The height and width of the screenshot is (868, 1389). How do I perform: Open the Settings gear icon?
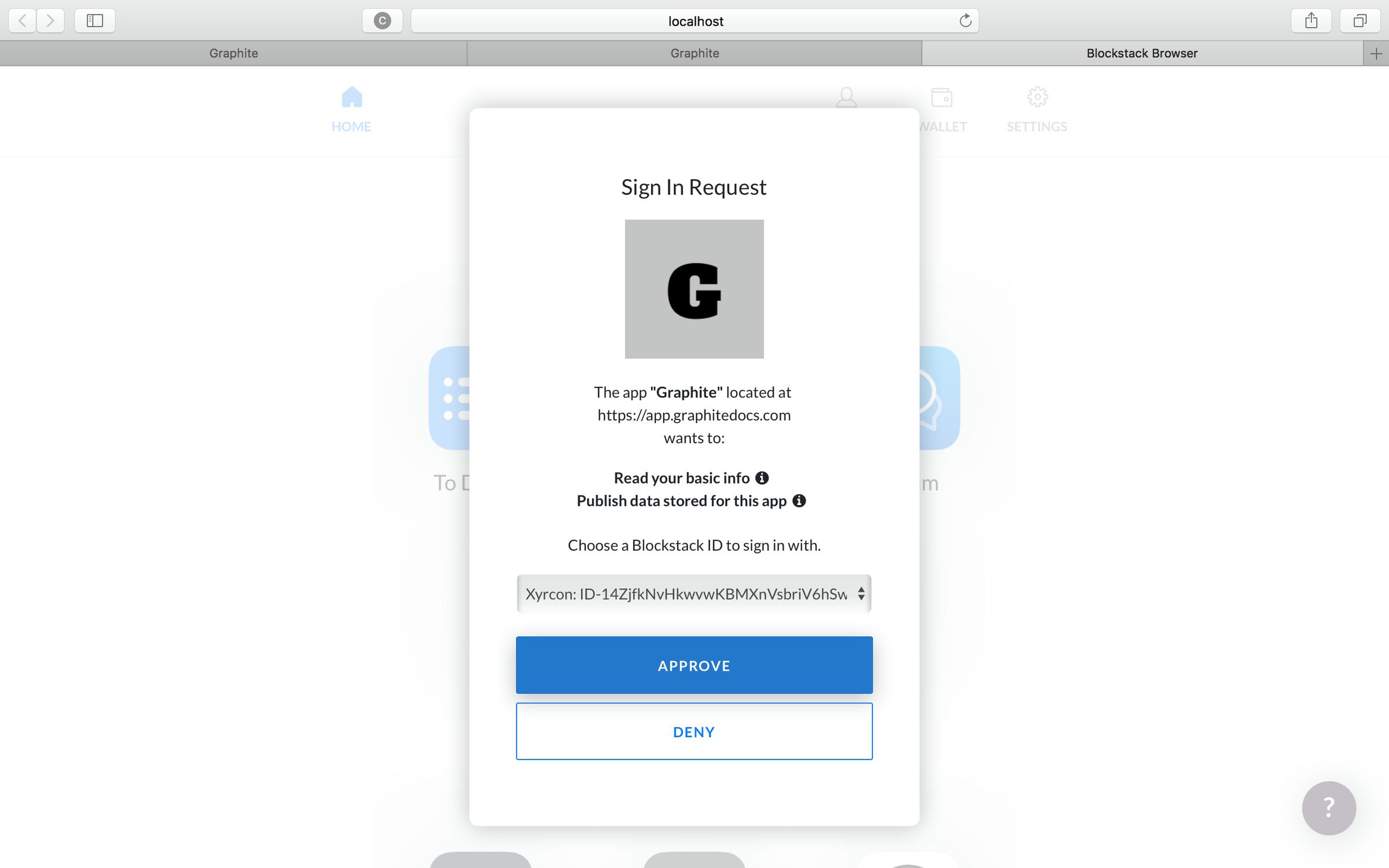(x=1037, y=97)
